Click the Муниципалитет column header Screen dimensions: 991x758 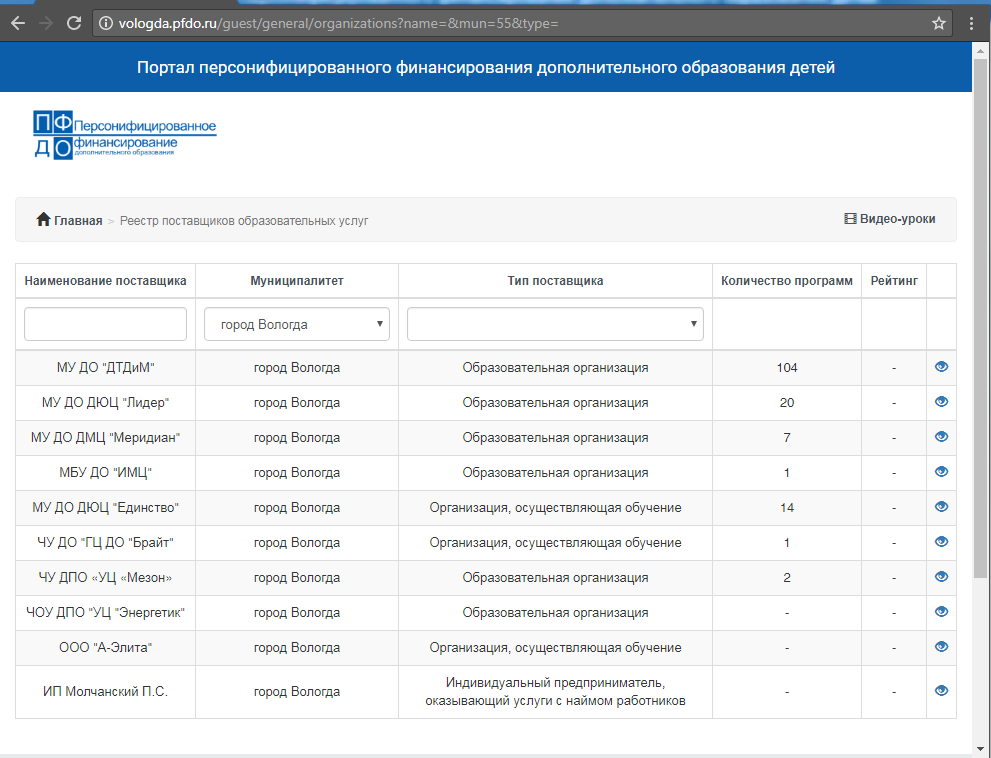pos(296,281)
